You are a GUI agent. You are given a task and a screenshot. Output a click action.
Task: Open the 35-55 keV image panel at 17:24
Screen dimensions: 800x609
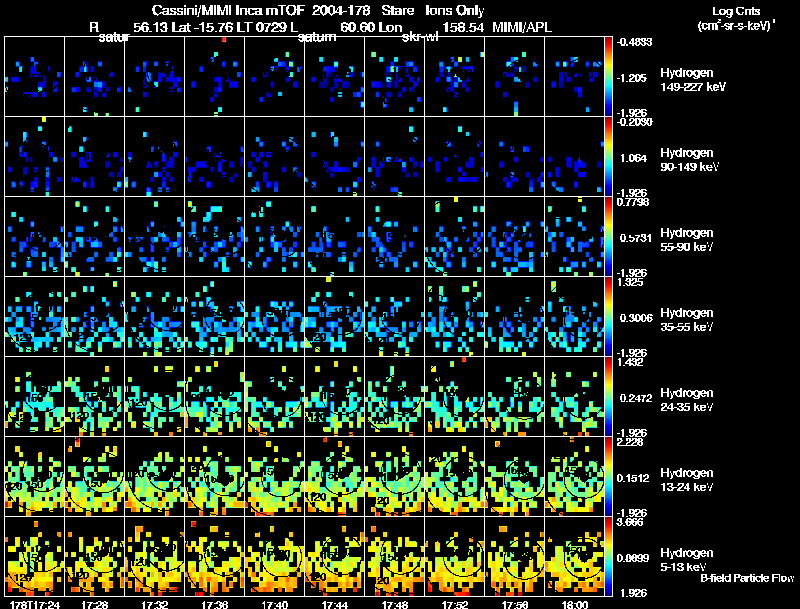(x=35, y=316)
